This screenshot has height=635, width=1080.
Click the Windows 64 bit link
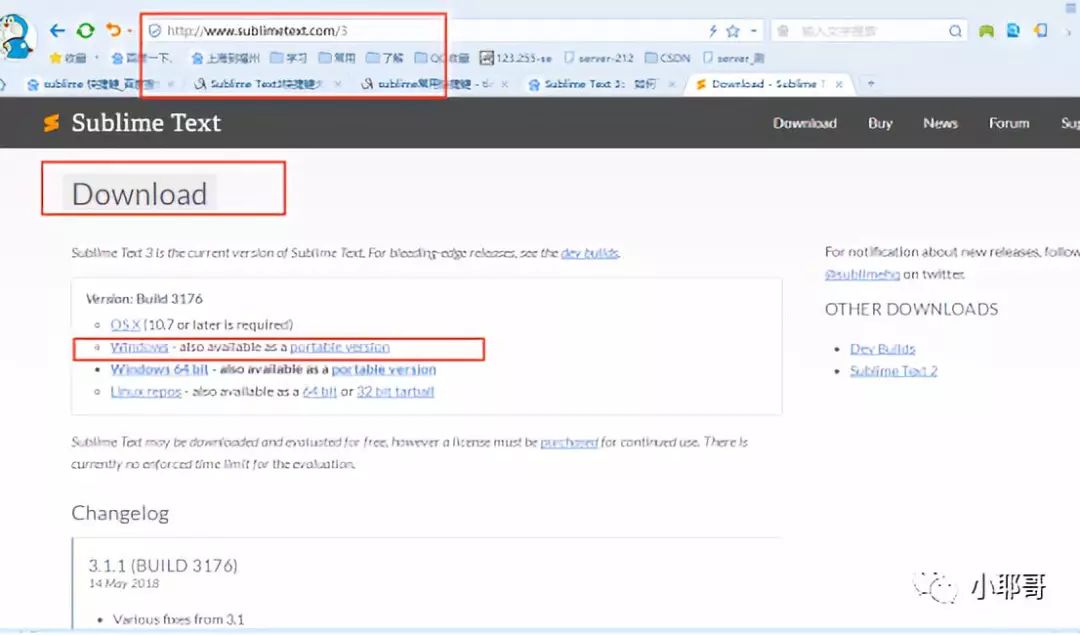(159, 369)
